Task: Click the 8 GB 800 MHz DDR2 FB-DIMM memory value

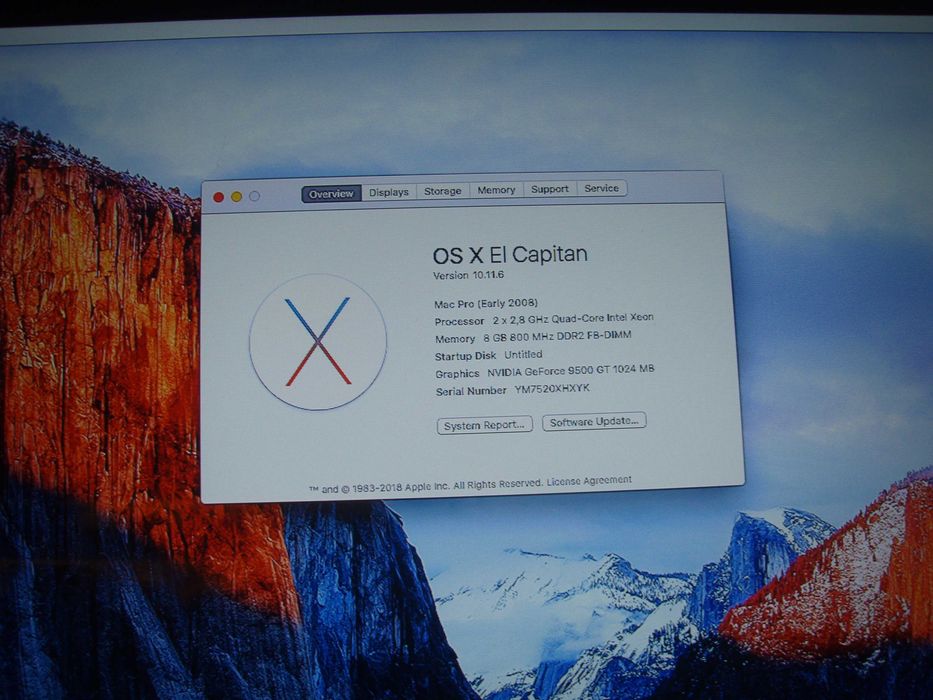Action: [557, 336]
